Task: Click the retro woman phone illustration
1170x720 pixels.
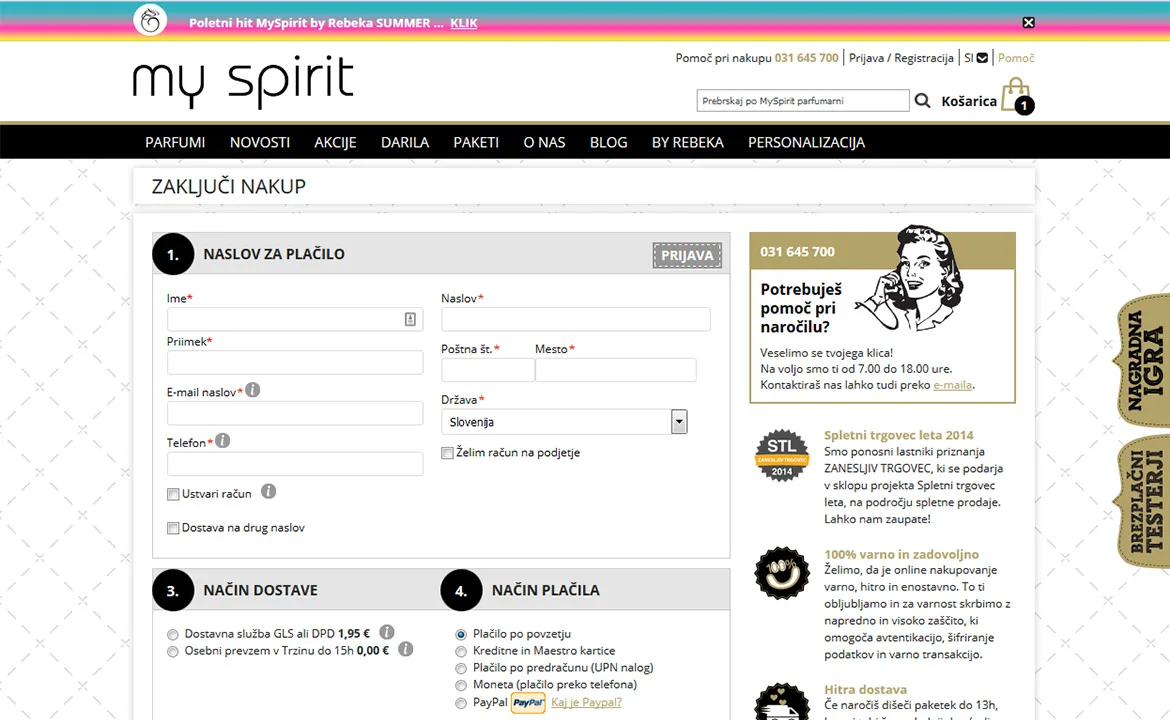Action: pyautogui.click(x=912, y=278)
